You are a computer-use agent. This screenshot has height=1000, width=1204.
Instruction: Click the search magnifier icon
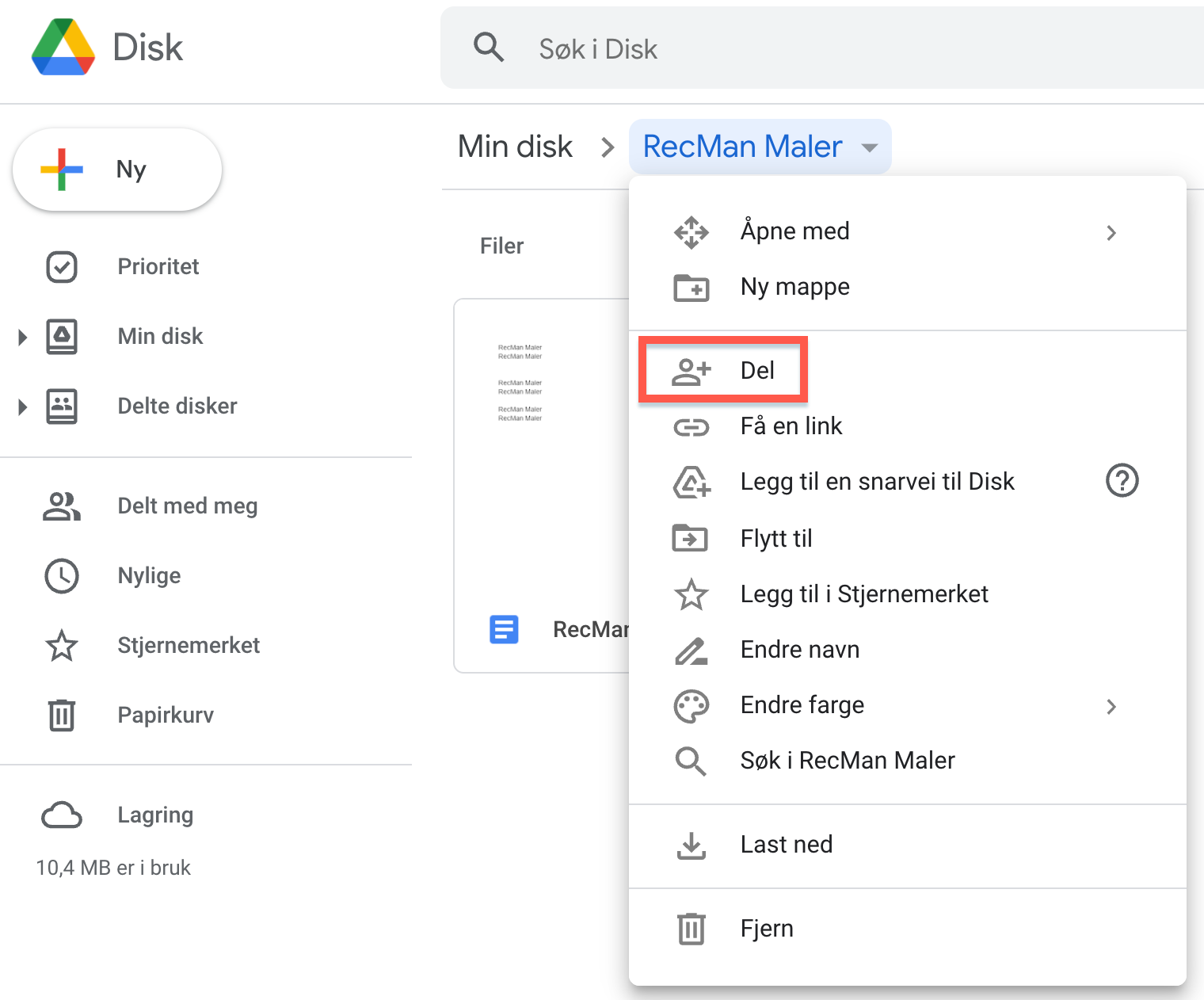488,48
